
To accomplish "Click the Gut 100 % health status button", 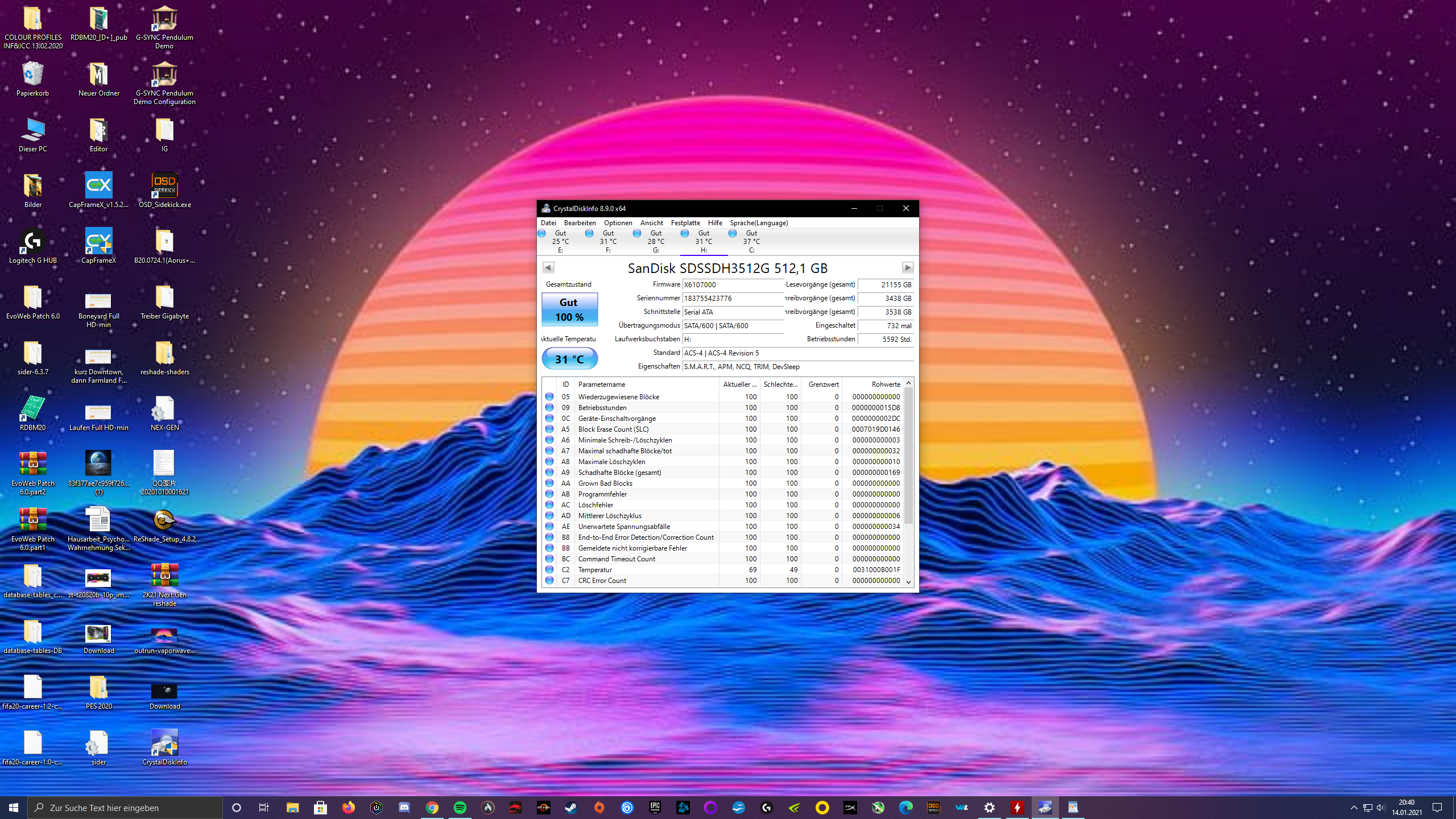I will tap(569, 309).
